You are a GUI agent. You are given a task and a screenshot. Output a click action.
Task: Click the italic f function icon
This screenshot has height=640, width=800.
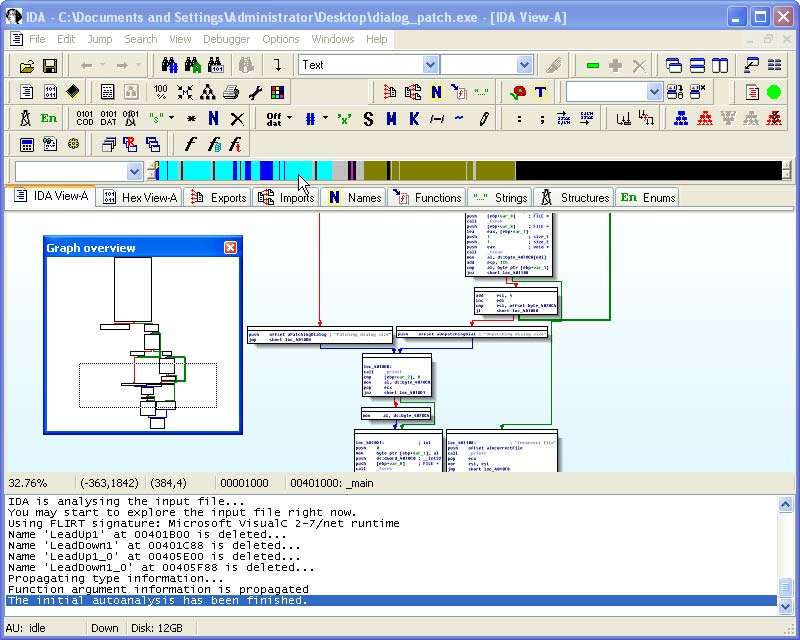190,145
